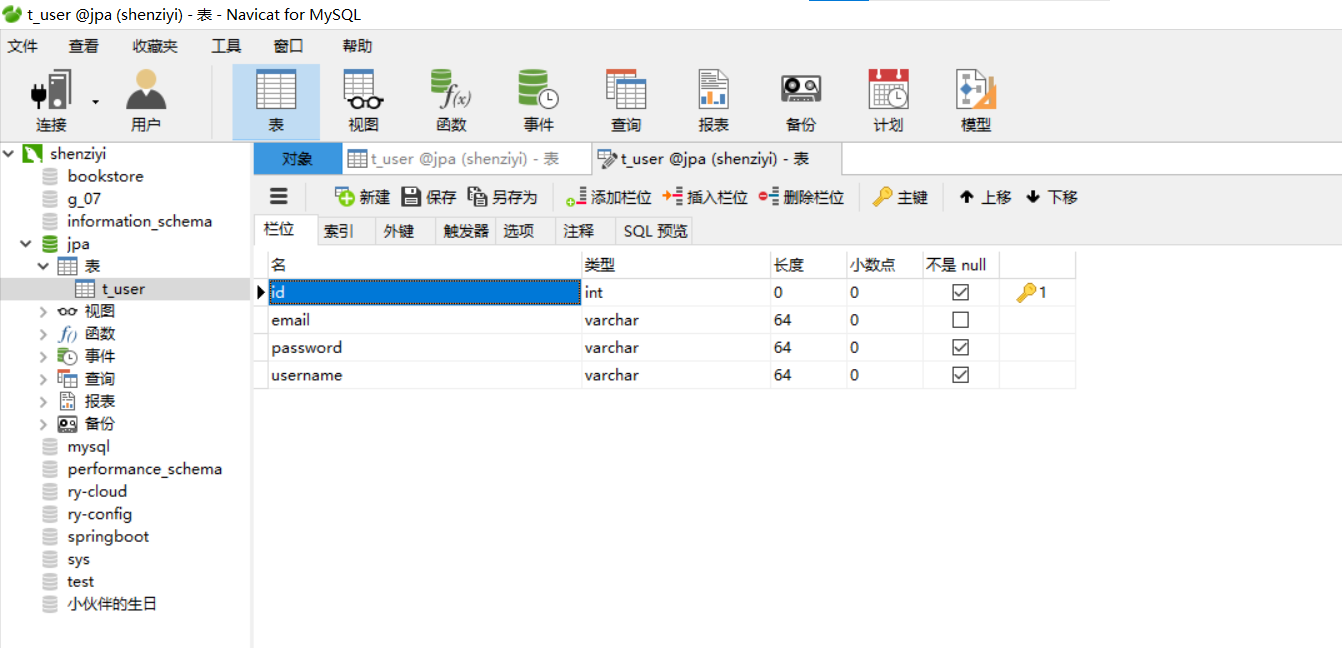Open the 查看 menu
The image size is (1342, 648).
click(84, 46)
